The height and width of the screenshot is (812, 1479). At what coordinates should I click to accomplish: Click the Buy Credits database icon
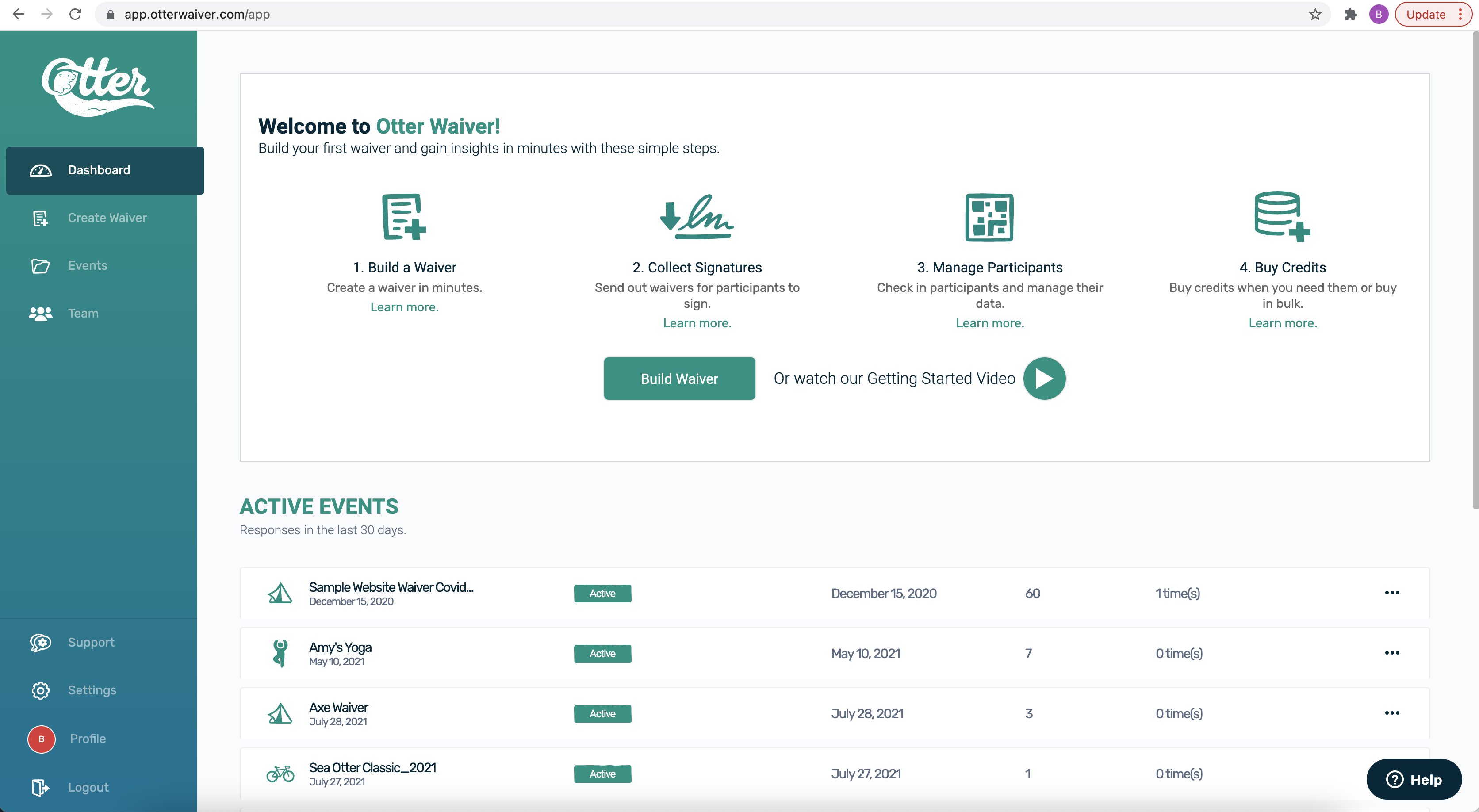click(1281, 217)
